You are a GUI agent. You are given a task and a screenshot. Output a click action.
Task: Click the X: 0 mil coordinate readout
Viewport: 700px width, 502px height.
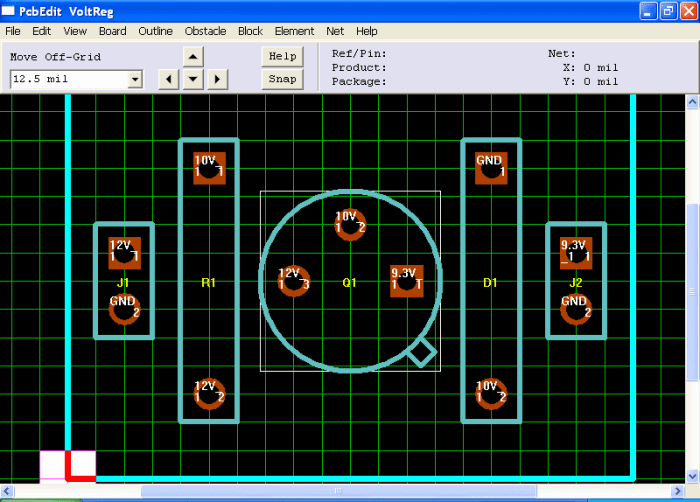pyautogui.click(x=591, y=67)
